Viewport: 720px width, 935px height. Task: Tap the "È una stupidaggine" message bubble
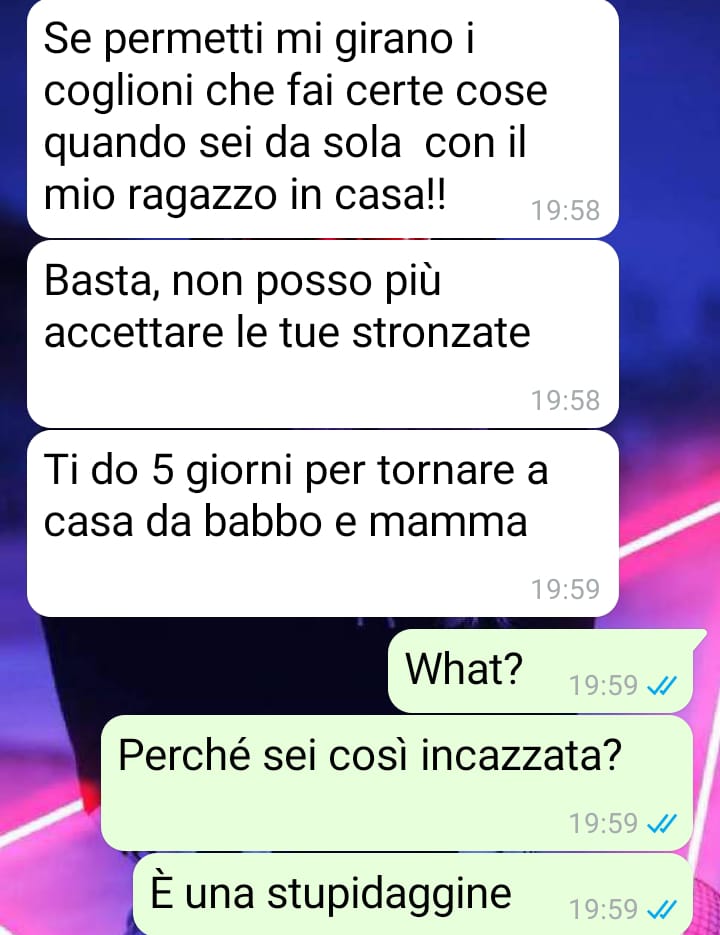412,894
